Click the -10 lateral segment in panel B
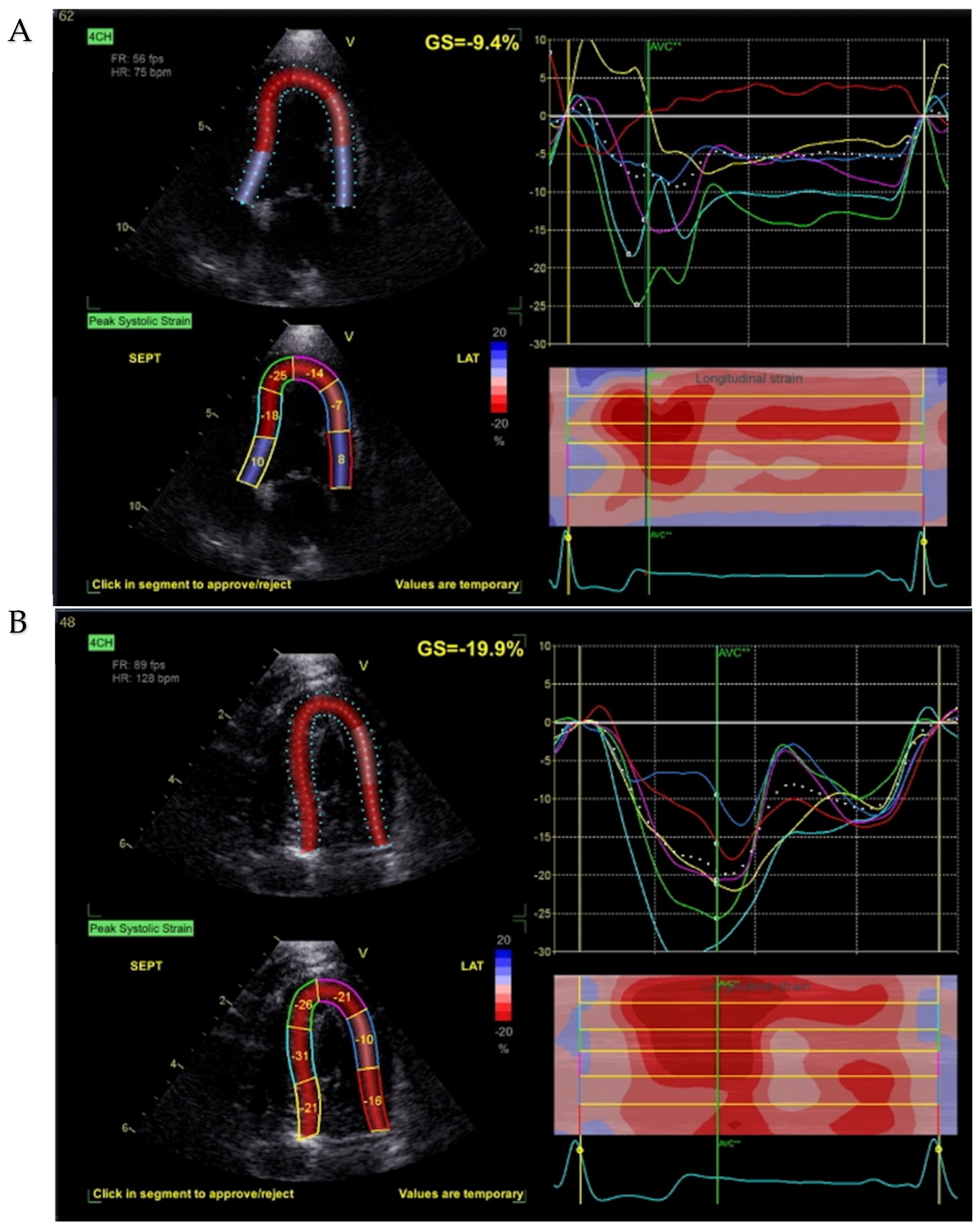980x1228 pixels. pos(363,1039)
